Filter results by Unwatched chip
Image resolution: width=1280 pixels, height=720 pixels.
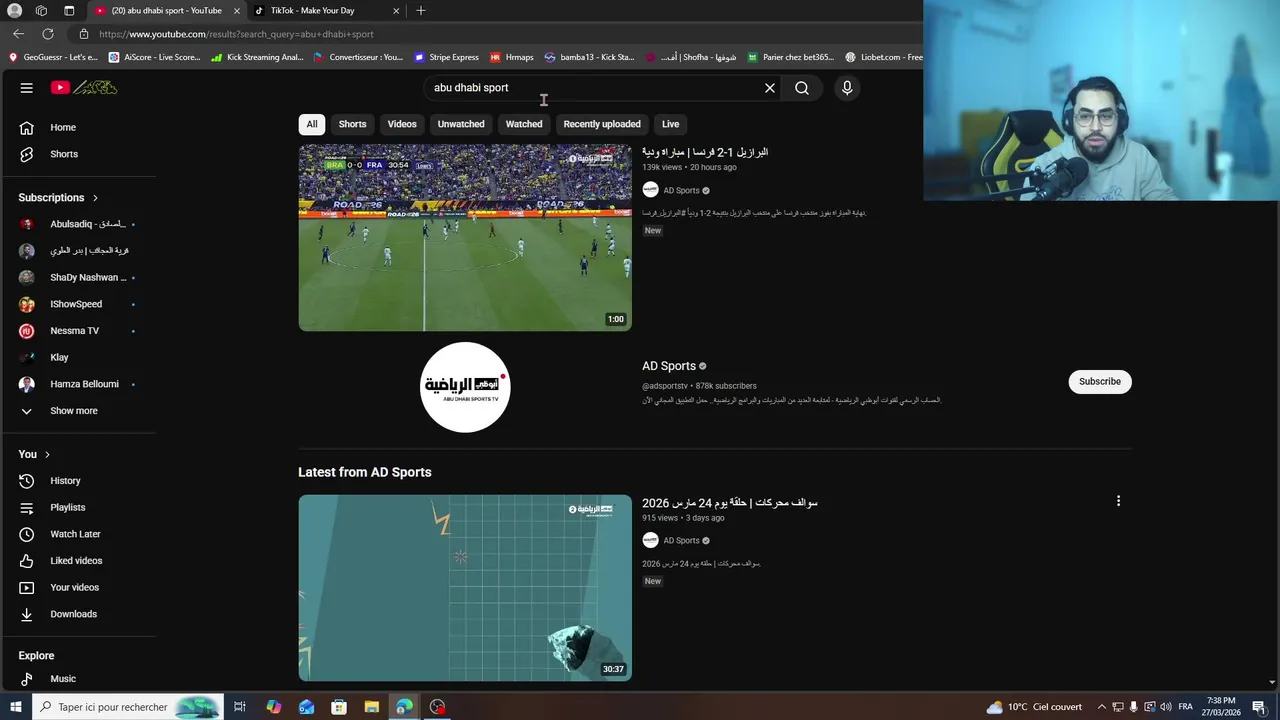(461, 124)
